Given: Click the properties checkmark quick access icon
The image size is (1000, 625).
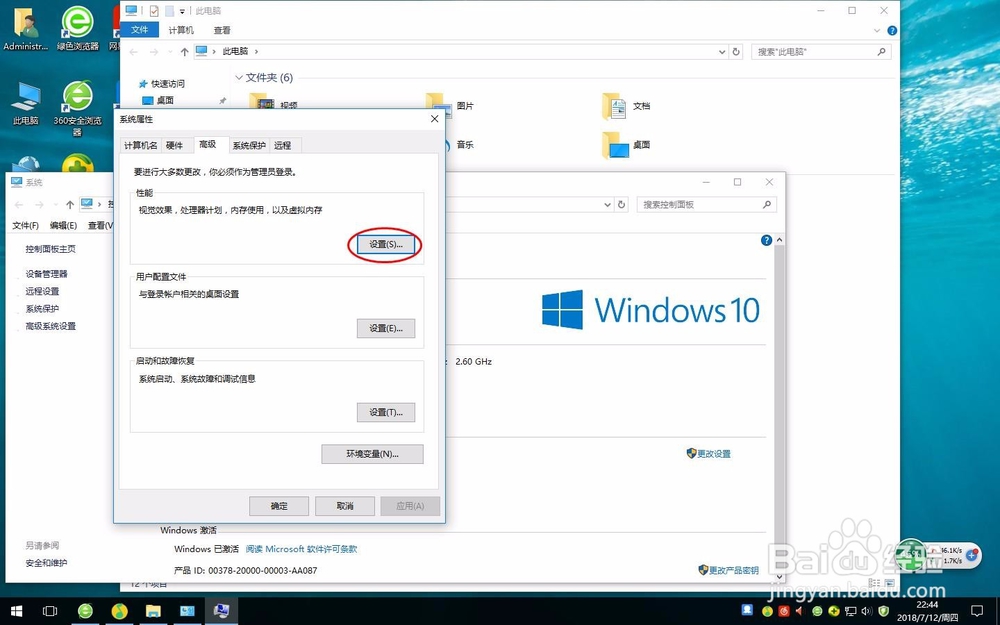Looking at the screenshot, I should click(x=154, y=11).
